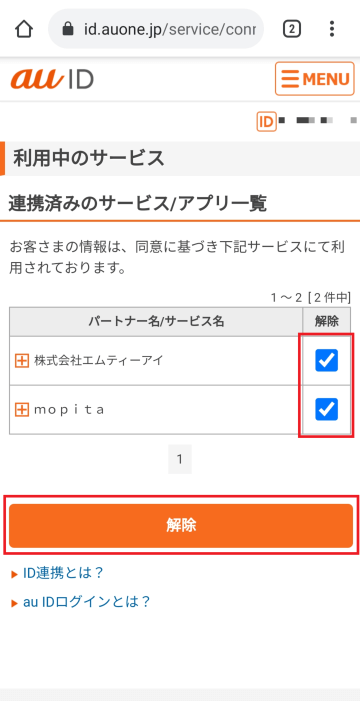Tap the orange ID badge icon
360x701 pixels.
pyautogui.click(x=267, y=121)
